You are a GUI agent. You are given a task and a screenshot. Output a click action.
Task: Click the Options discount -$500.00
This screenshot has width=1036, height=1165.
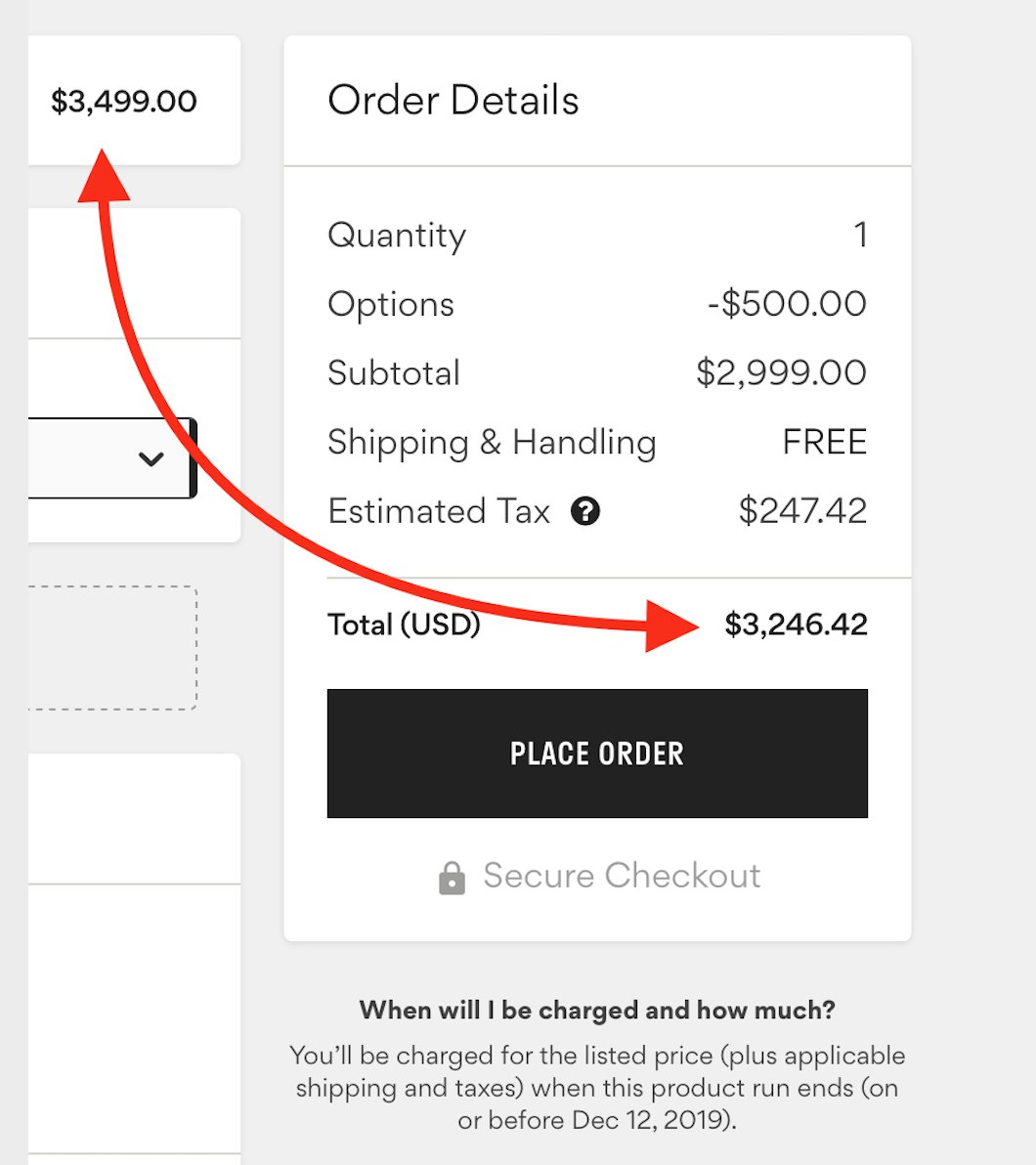[x=787, y=304]
